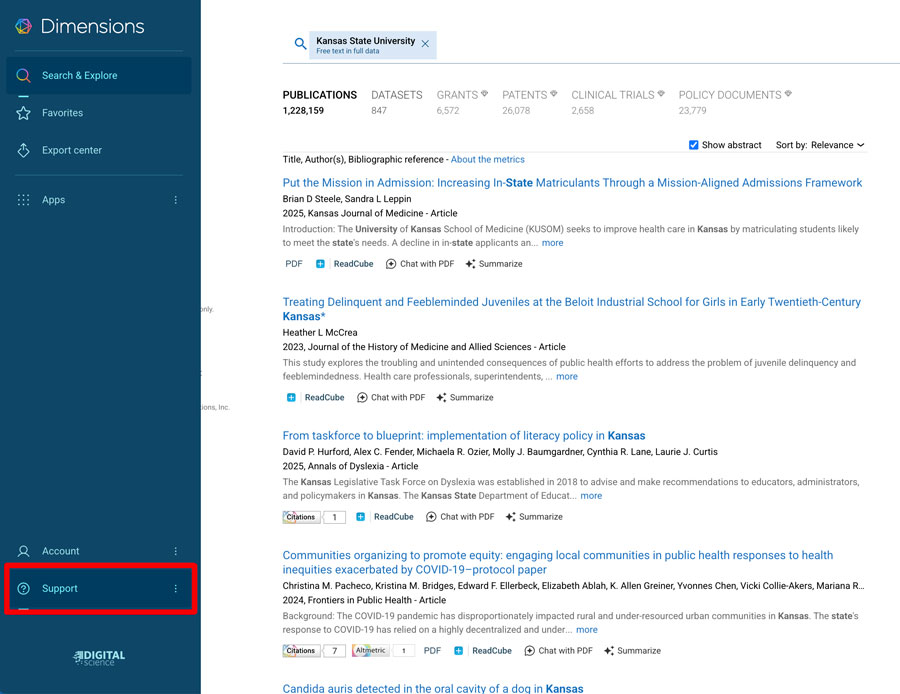This screenshot has width=900, height=694.
Task: Click the search magnifier icon
Action: pos(299,44)
